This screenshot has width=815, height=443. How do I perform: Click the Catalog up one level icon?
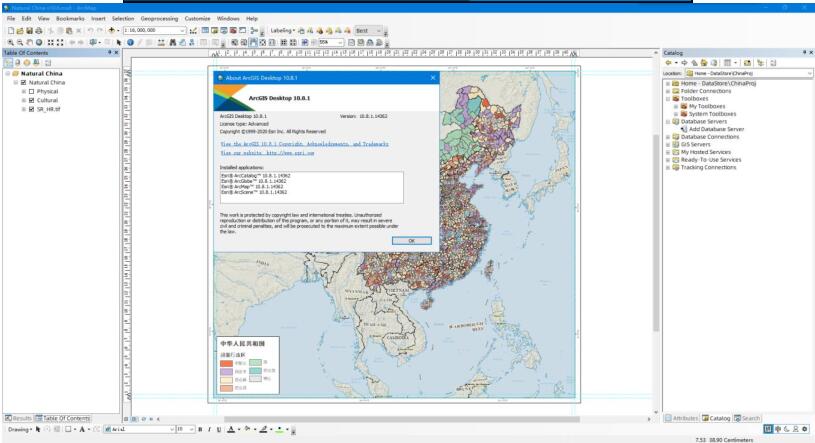click(x=694, y=63)
